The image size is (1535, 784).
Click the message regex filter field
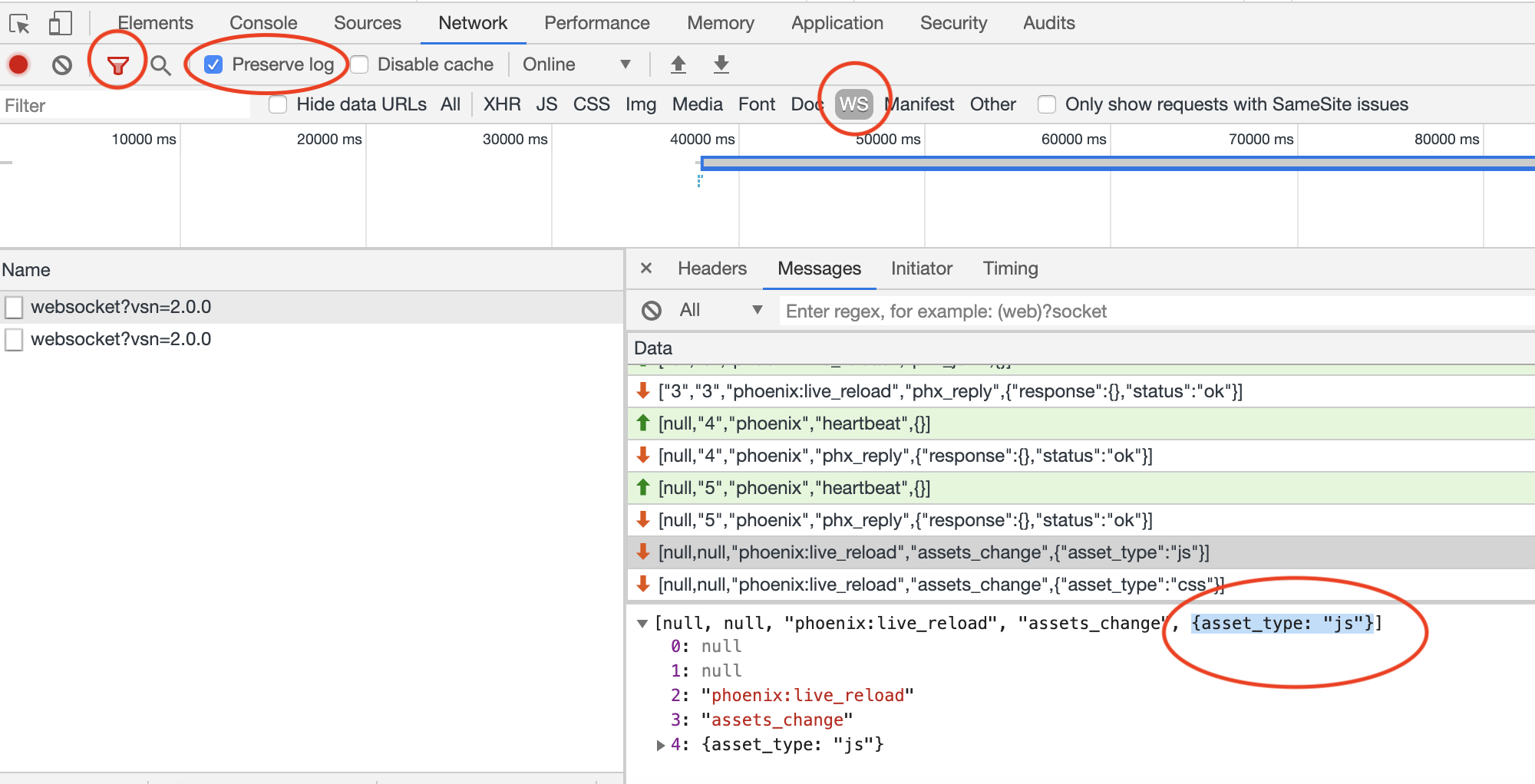pos(1157,311)
